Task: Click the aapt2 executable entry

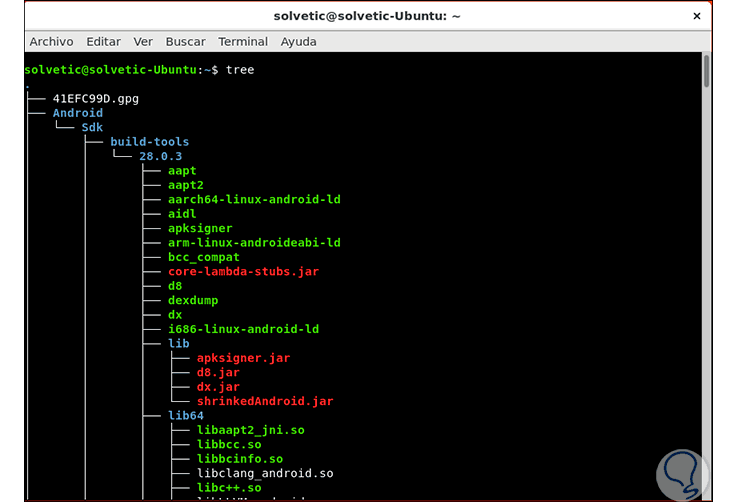Action: [186, 185]
